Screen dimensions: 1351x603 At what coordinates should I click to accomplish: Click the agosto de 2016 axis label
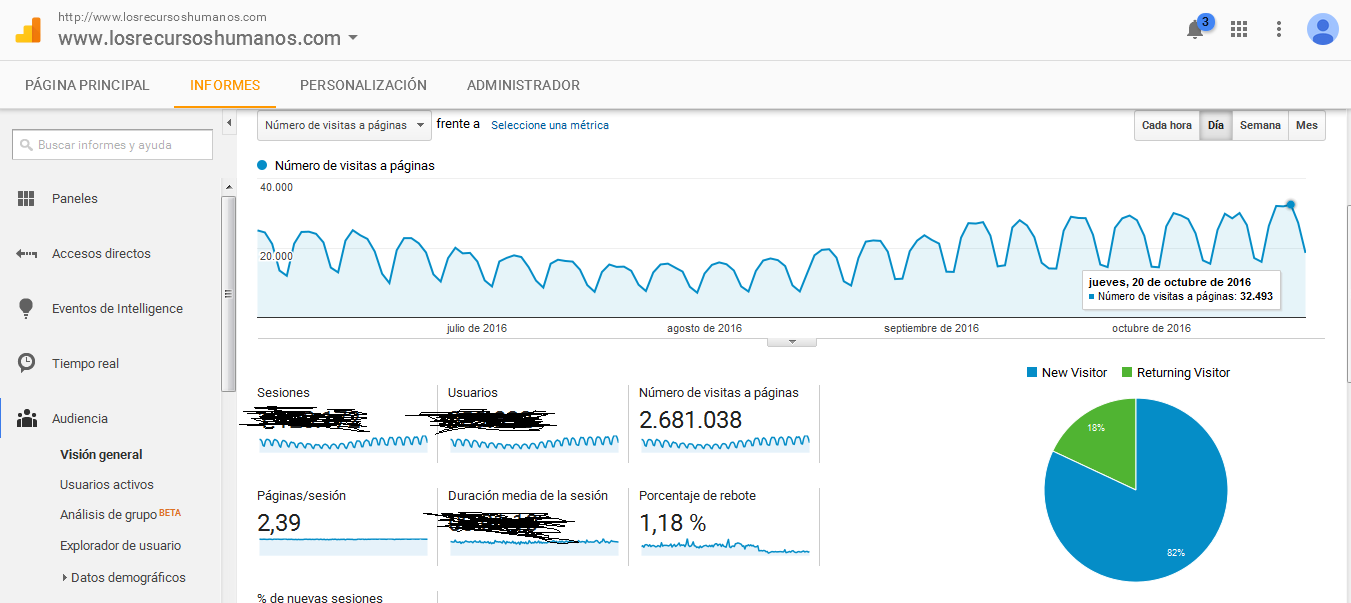(x=704, y=328)
